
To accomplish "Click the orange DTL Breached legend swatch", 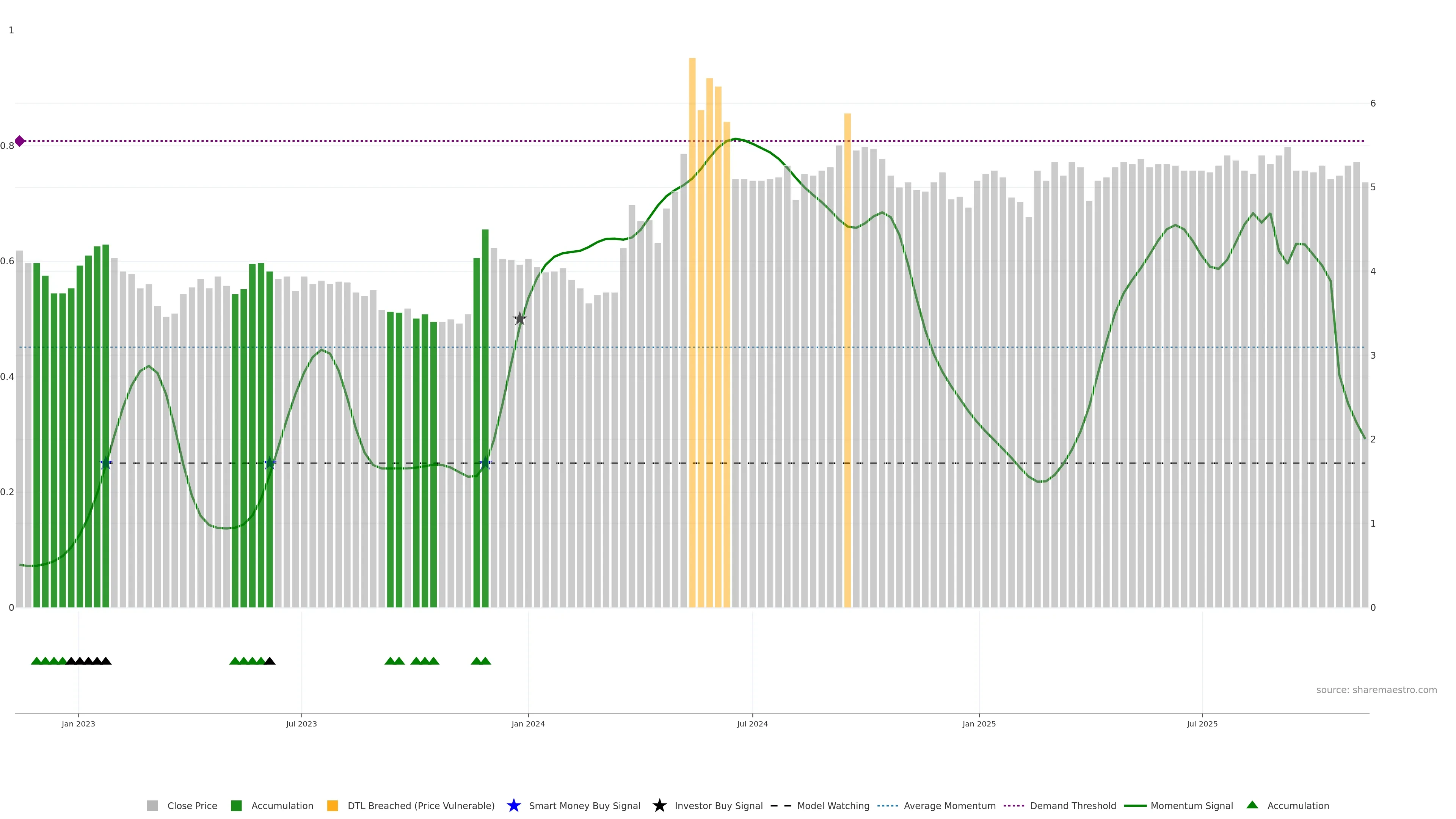I will point(333,805).
